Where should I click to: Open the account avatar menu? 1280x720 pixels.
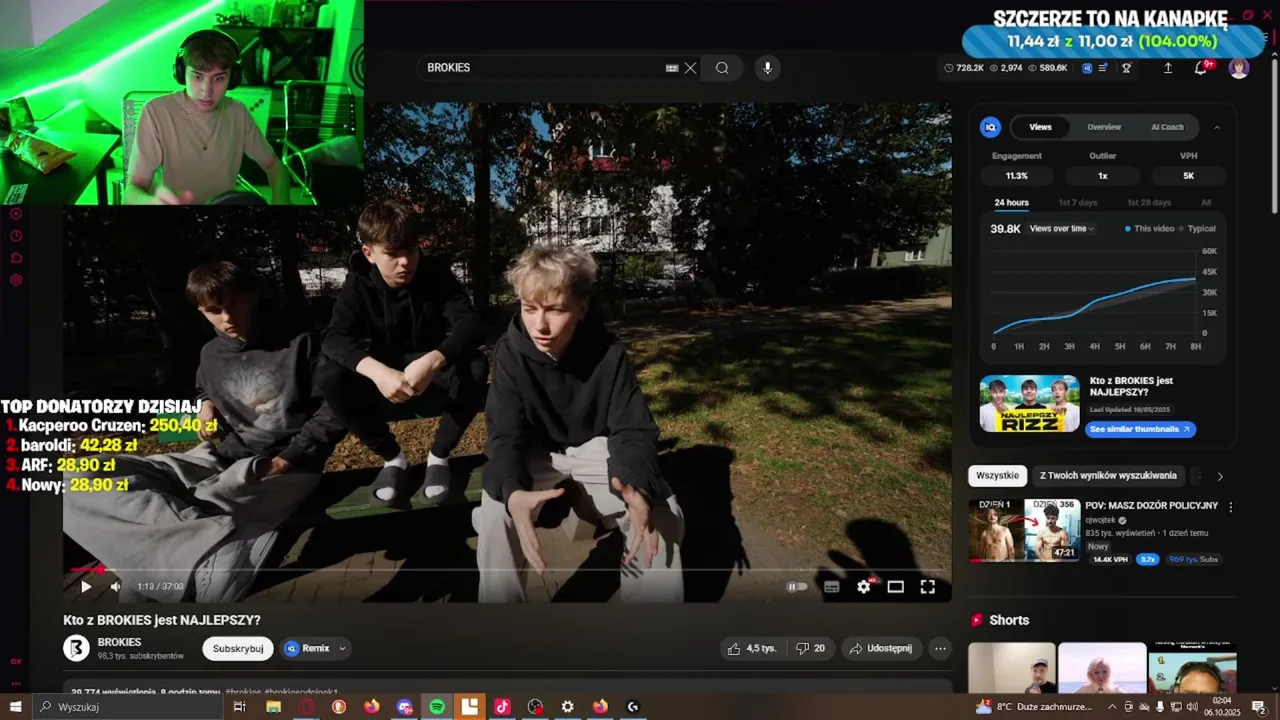[x=1239, y=68]
